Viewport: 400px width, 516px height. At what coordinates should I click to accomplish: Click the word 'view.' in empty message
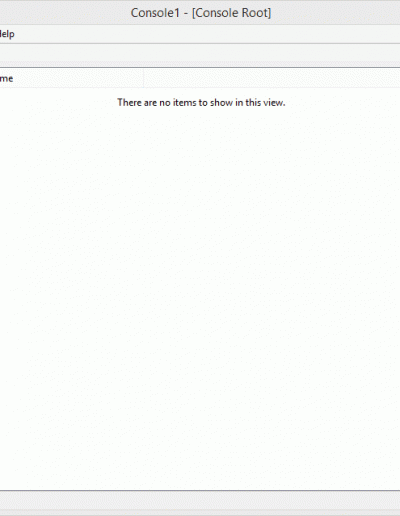274,102
